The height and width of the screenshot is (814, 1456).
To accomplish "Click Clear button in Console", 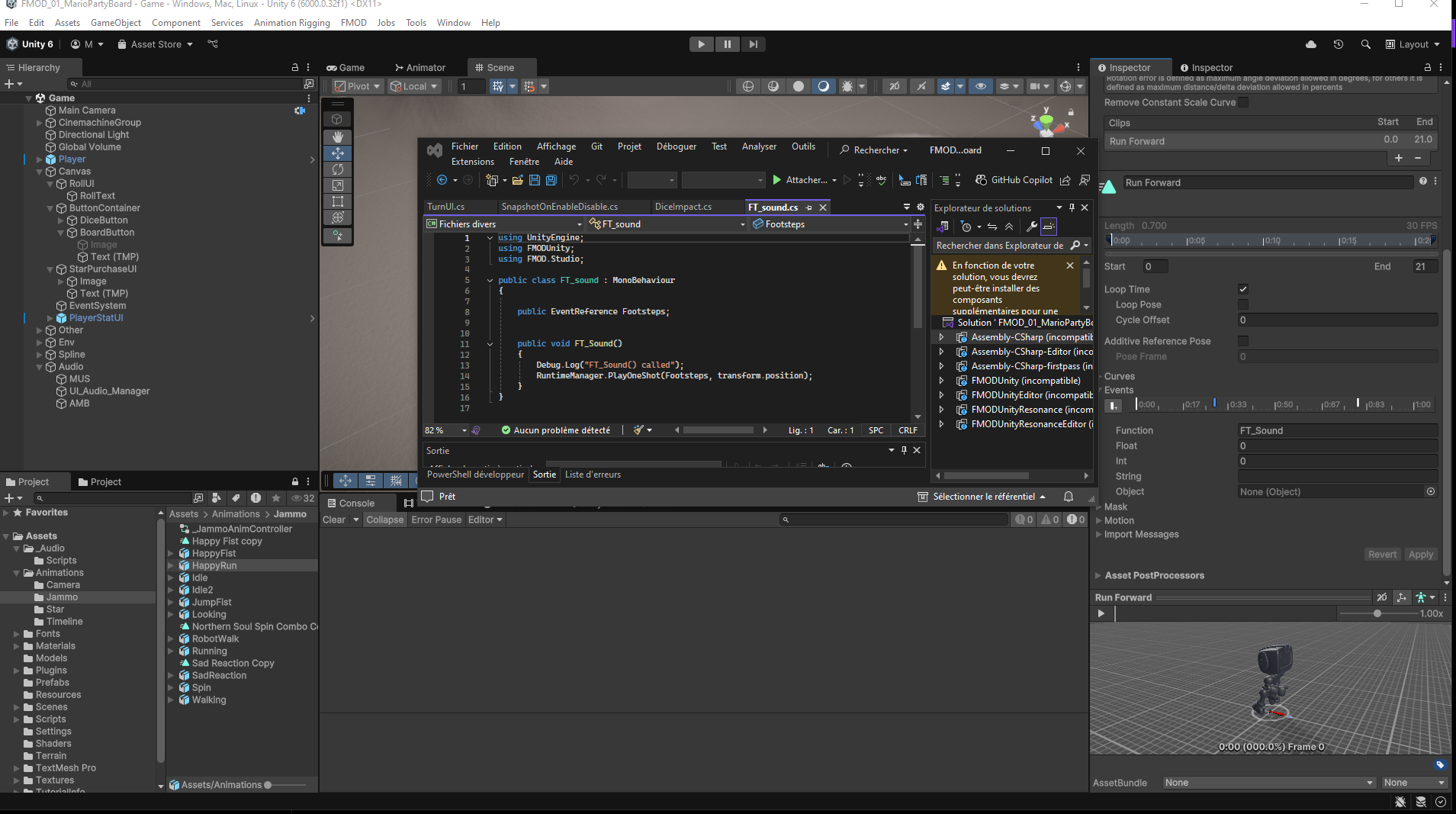I will [x=334, y=520].
